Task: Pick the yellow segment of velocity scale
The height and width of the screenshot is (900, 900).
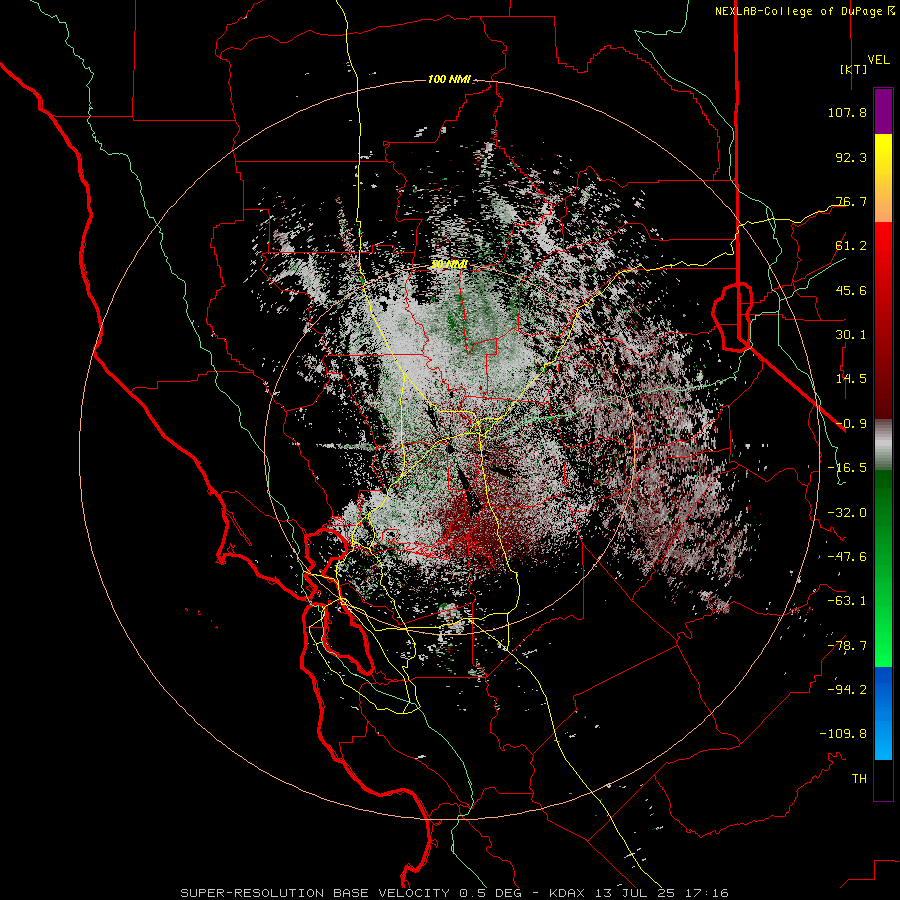Action: click(x=883, y=178)
